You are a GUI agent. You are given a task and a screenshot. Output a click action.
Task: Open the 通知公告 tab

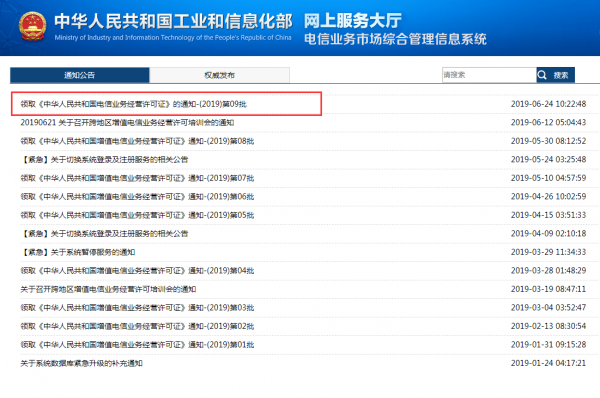coord(80,75)
